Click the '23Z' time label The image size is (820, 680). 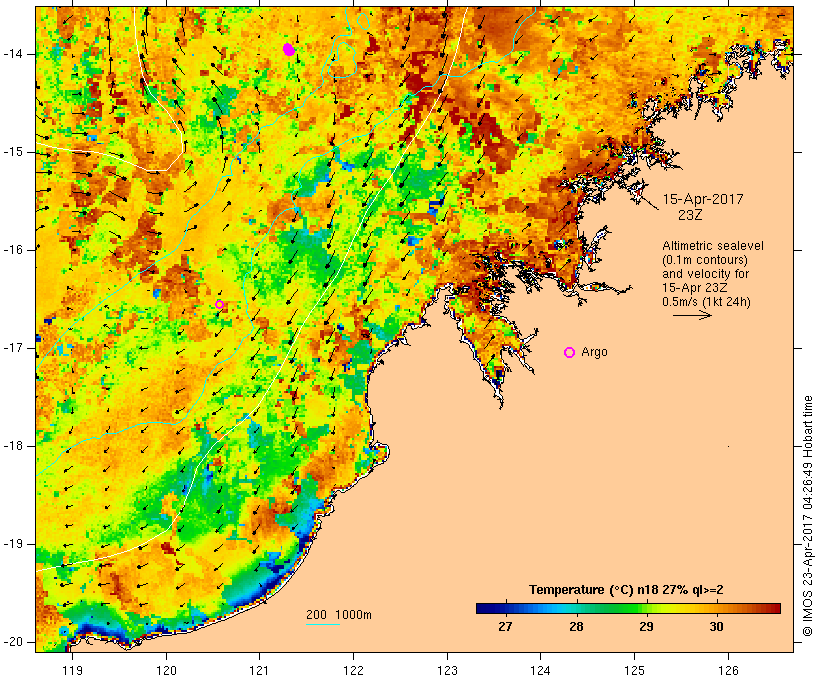[690, 215]
